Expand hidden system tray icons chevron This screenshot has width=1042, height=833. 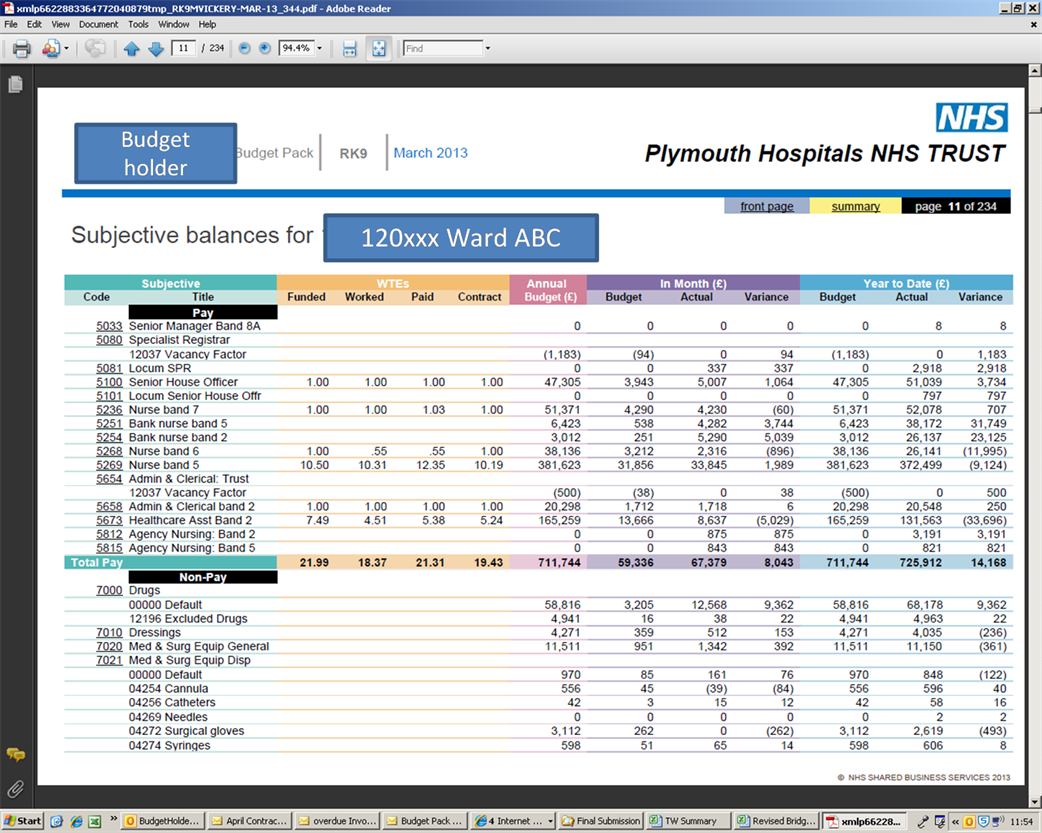click(955, 822)
